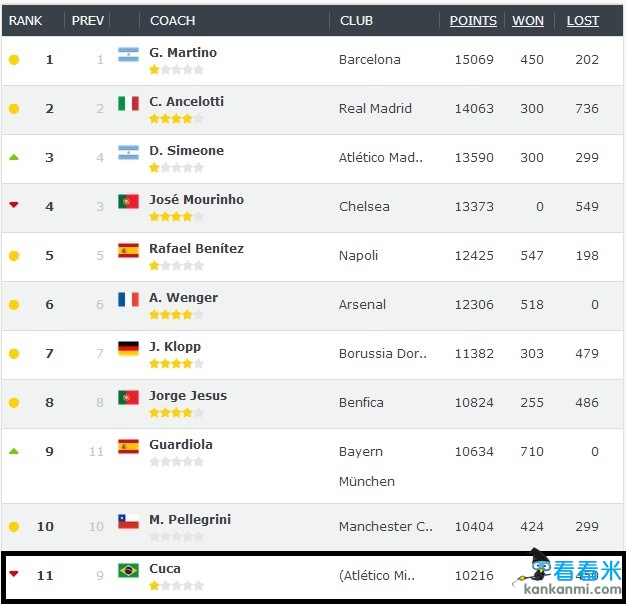The height and width of the screenshot is (604, 626).
Task: Click Germany flag beside J. Klopp
Action: [128, 348]
